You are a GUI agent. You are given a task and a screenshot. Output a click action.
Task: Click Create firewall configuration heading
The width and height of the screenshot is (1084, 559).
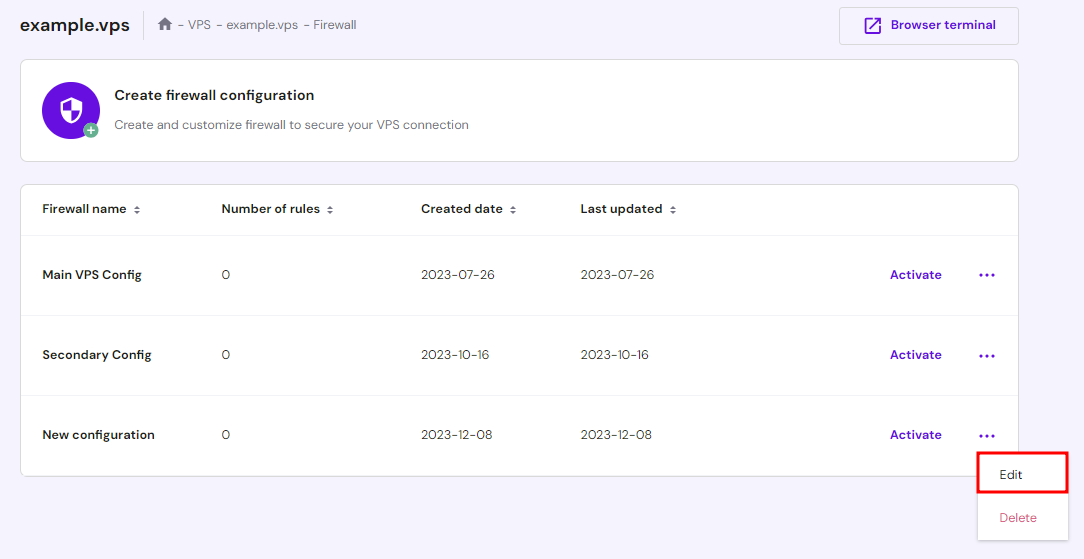214,96
